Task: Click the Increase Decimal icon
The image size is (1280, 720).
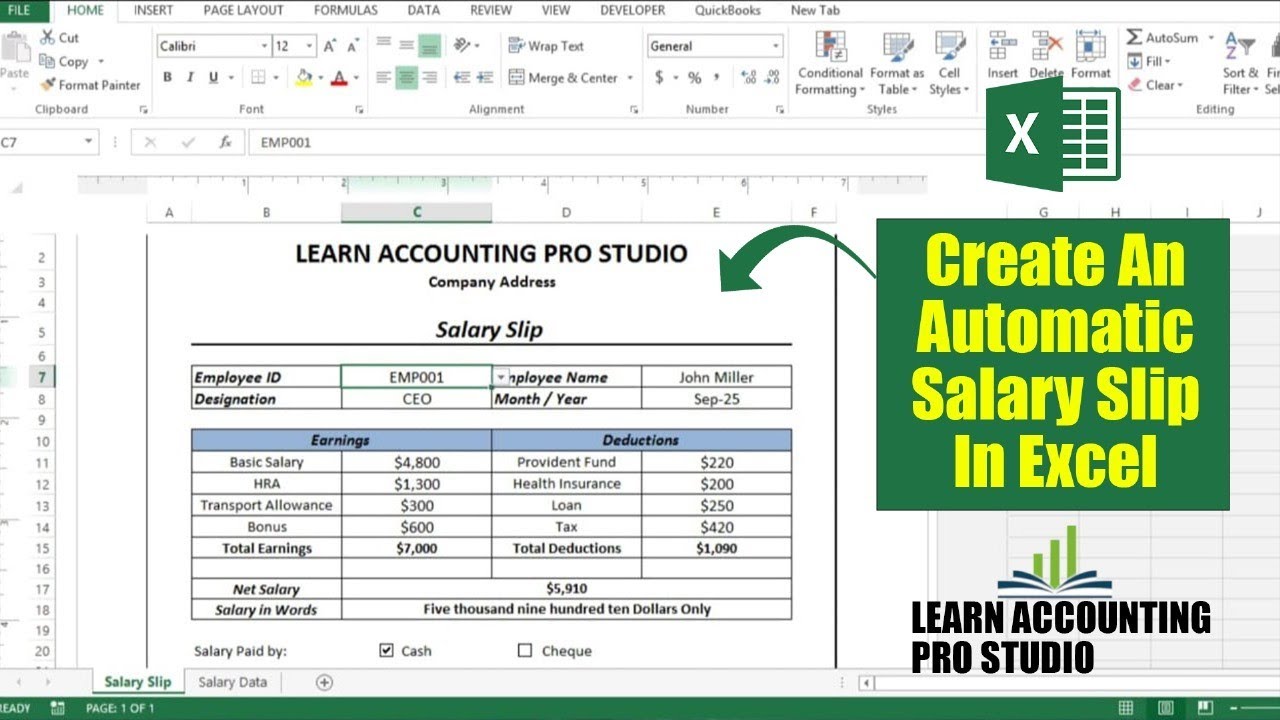Action: (748, 78)
